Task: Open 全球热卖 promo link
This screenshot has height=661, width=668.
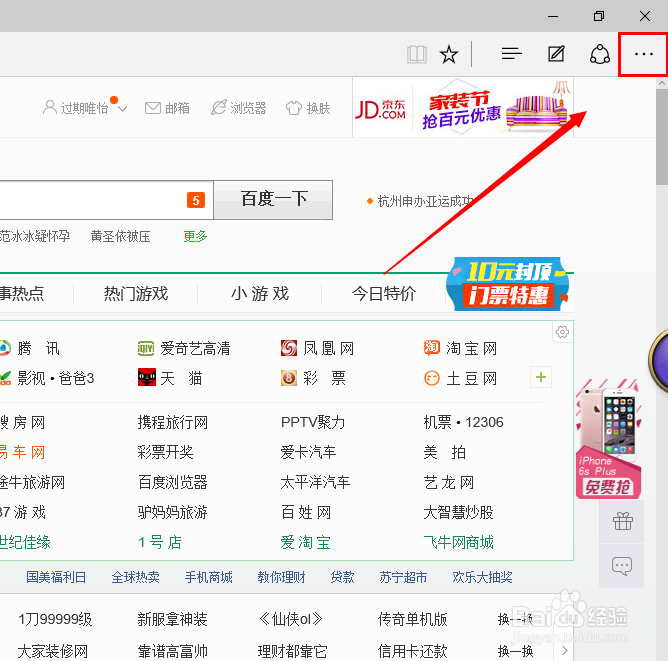Action: (135, 578)
